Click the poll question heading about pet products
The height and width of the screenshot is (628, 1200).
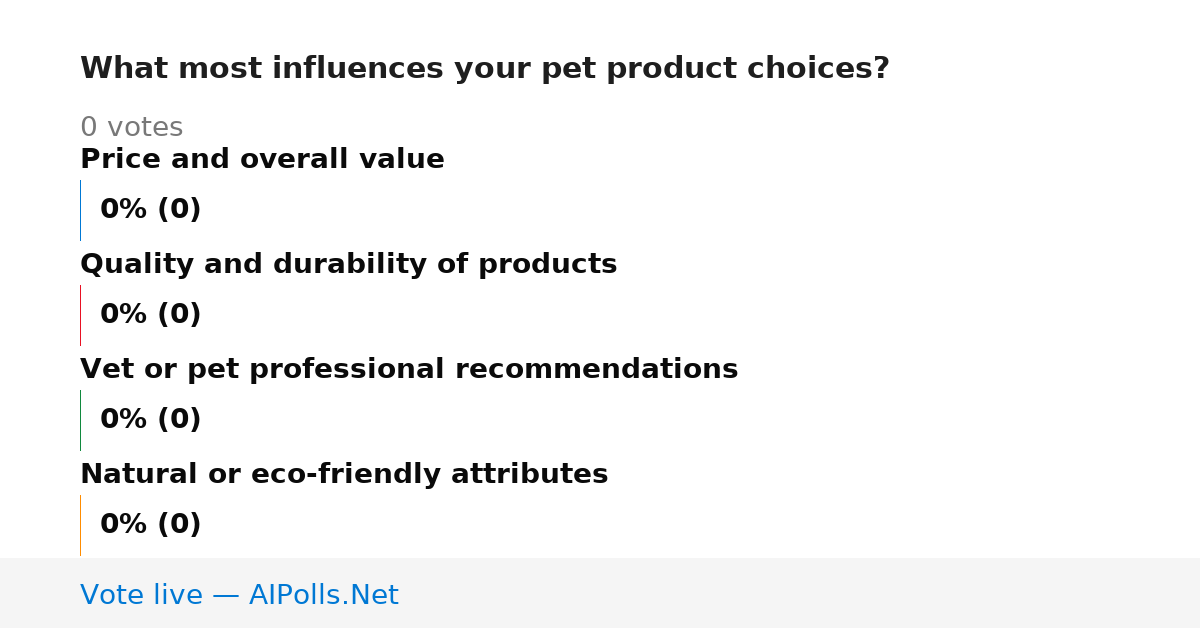(x=485, y=69)
